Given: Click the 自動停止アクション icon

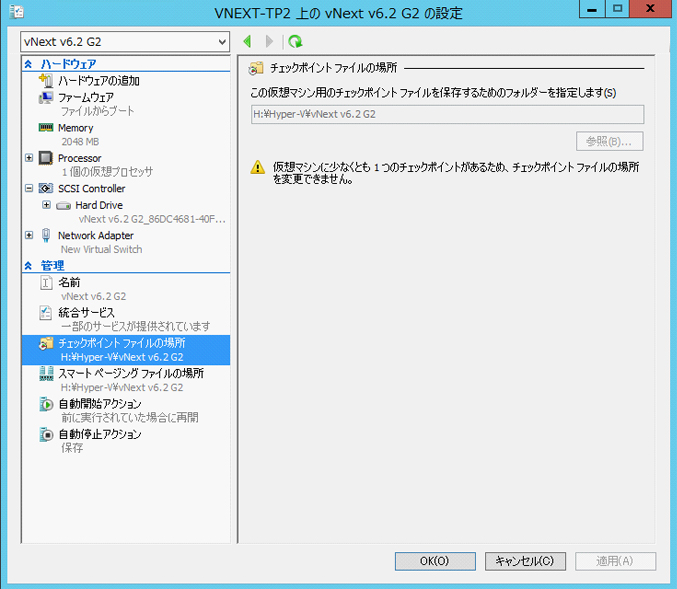Looking at the screenshot, I should click(x=46, y=434).
